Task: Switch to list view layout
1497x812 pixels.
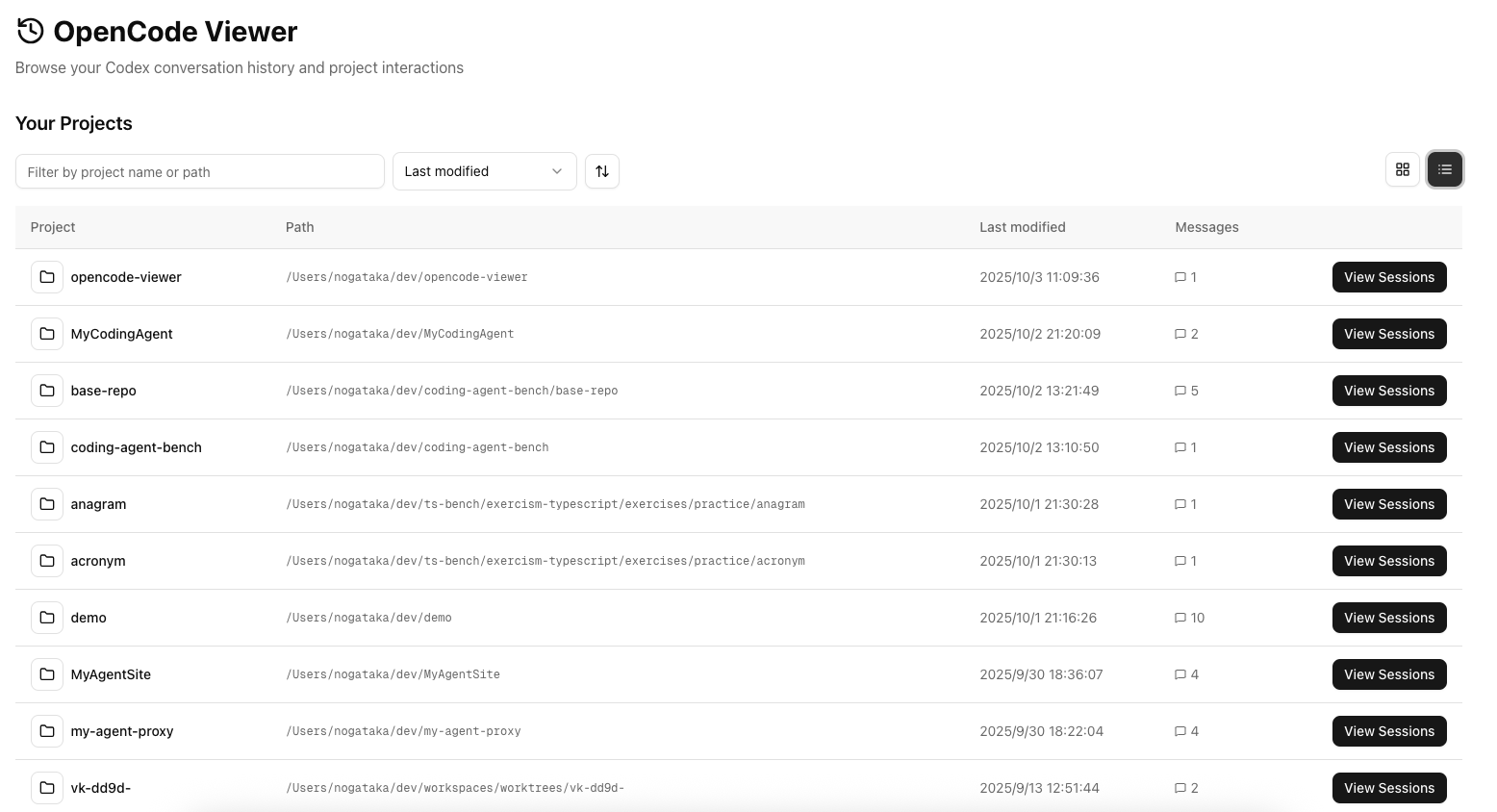Action: (x=1445, y=169)
